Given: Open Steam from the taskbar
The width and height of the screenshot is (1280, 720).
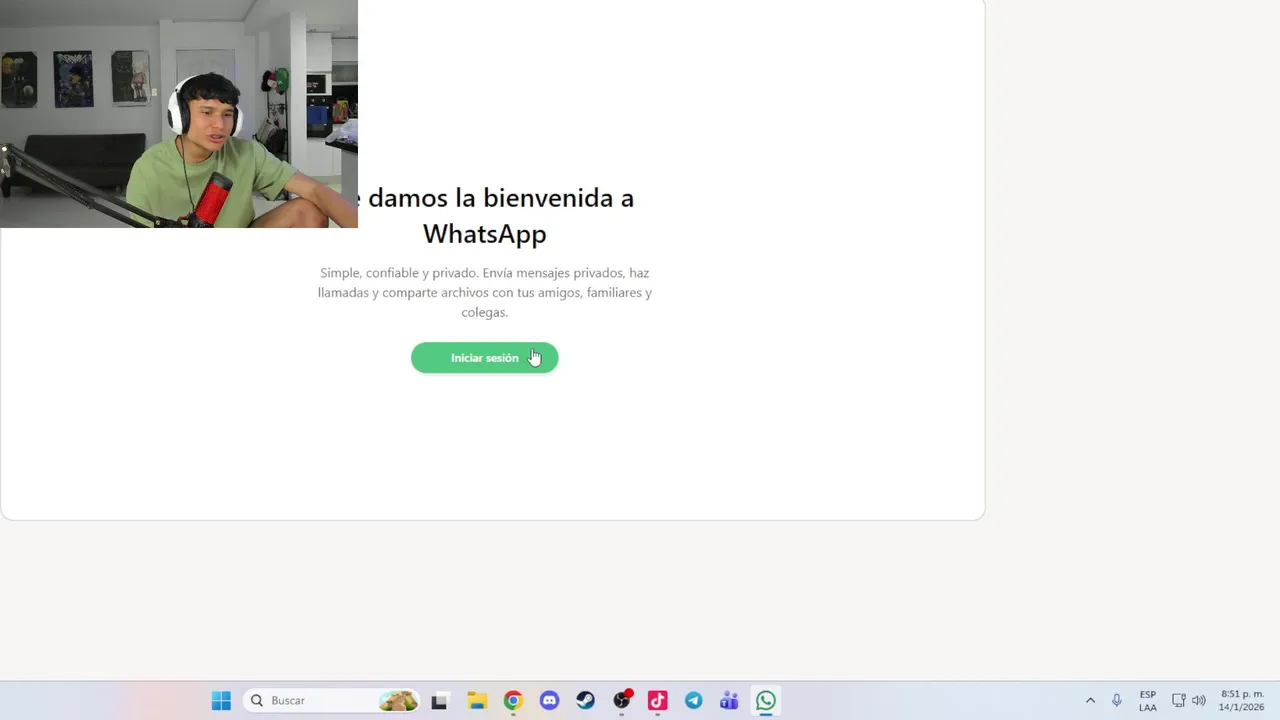Looking at the screenshot, I should (x=585, y=701).
